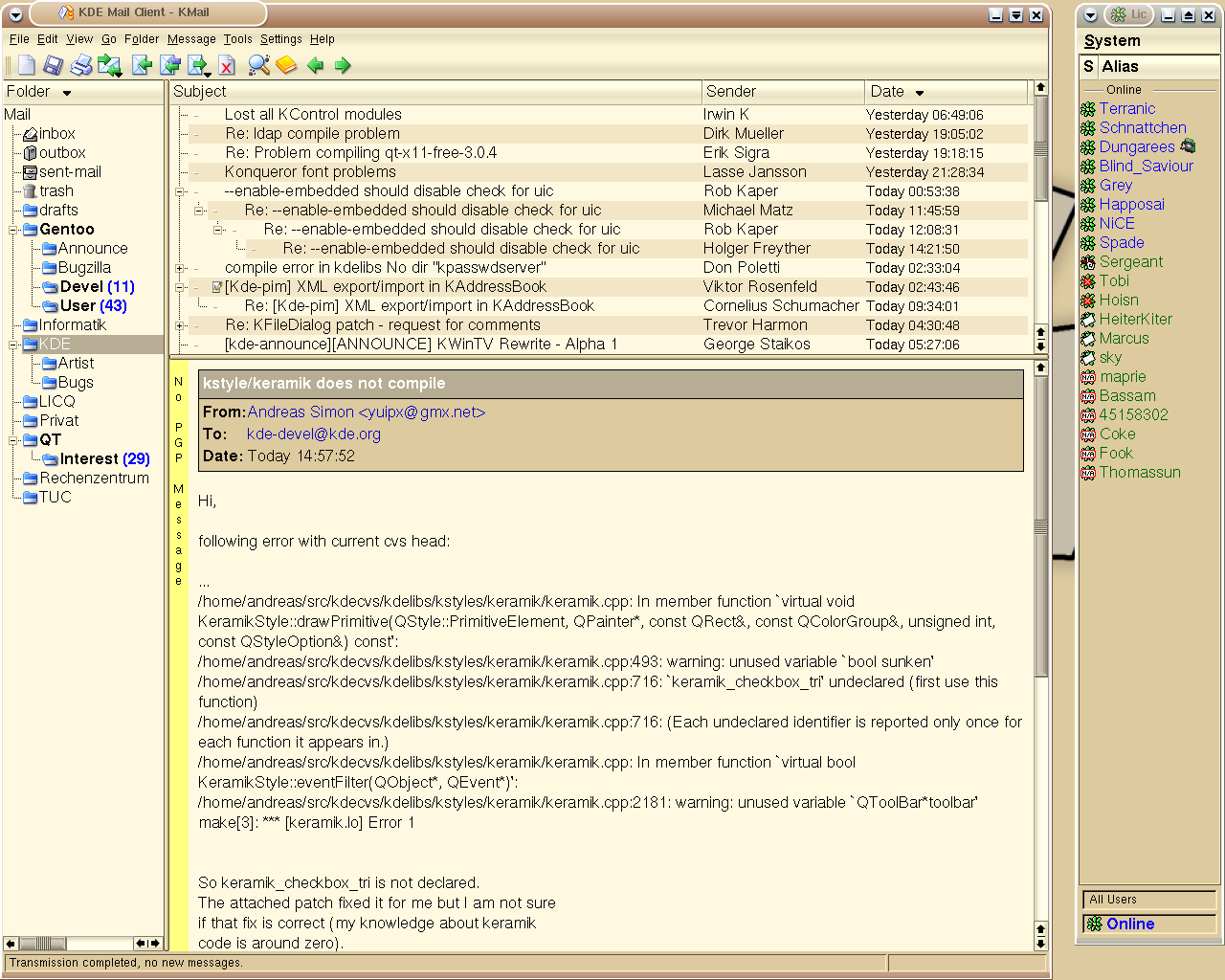The width and height of the screenshot is (1225, 980).
Task: Click the Check Mail icon in toolbar
Action: [x=108, y=65]
